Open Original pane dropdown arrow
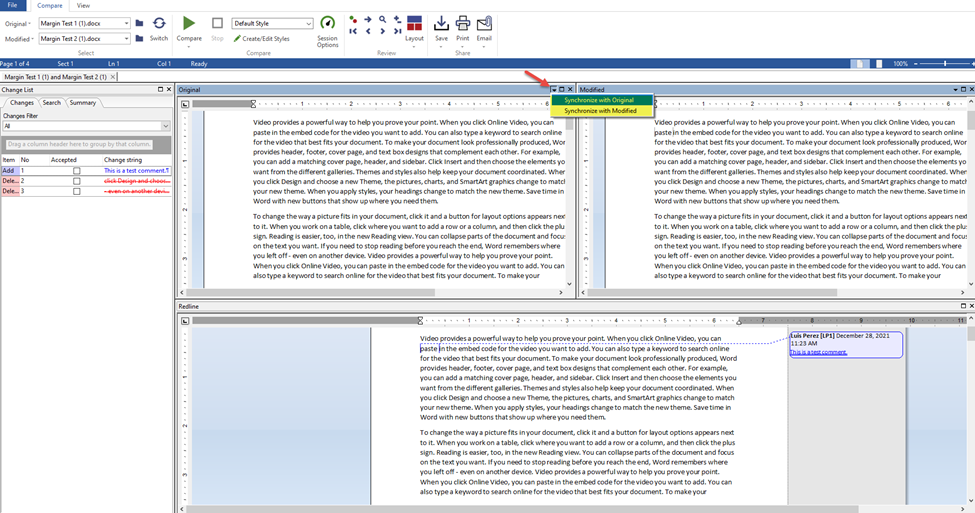Image resolution: width=975 pixels, height=513 pixels. pyautogui.click(x=553, y=90)
